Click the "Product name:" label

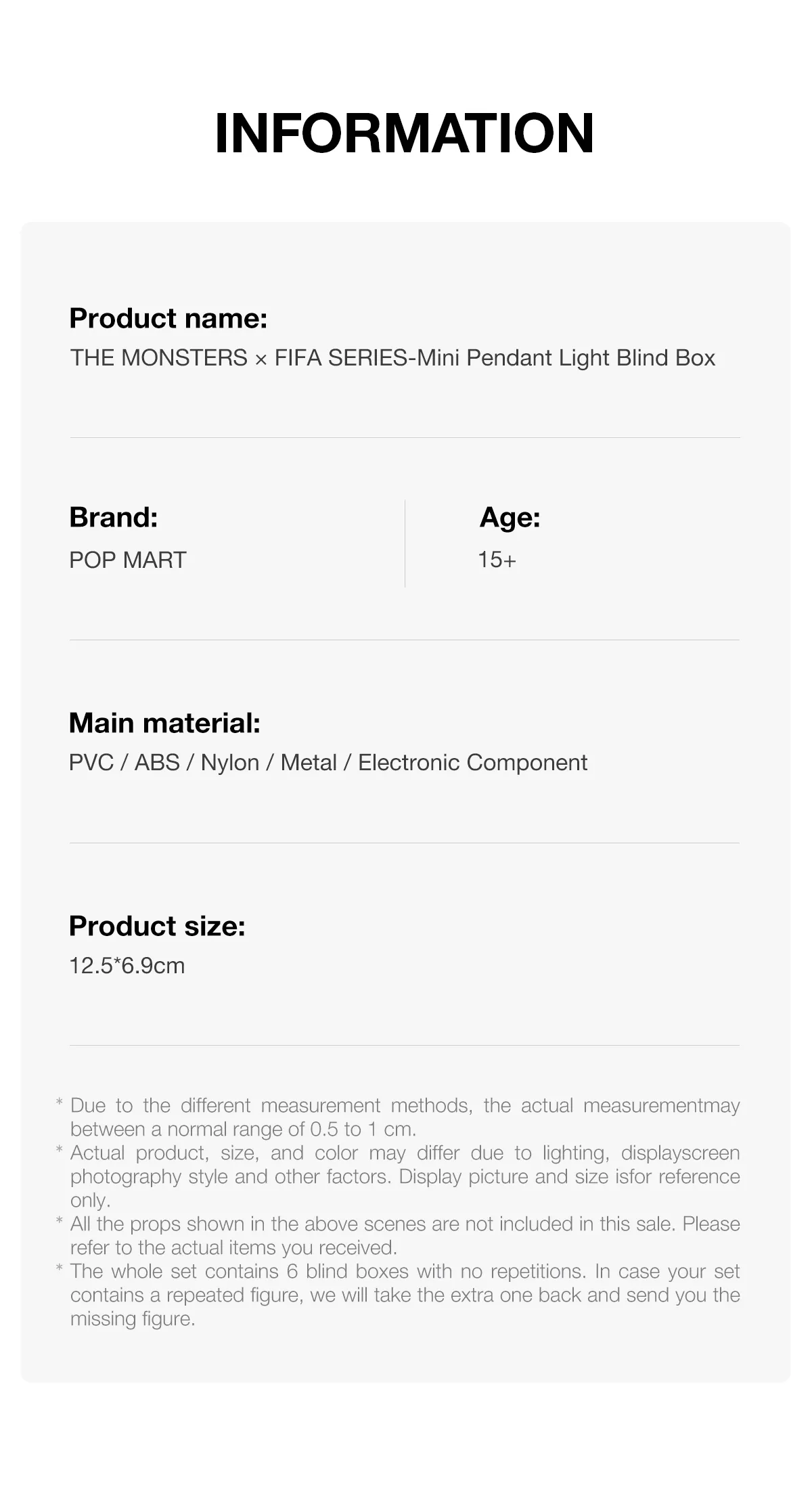pyautogui.click(x=168, y=318)
